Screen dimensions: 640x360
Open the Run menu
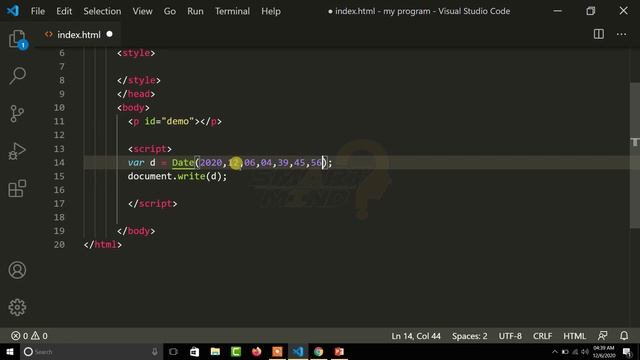click(195, 11)
